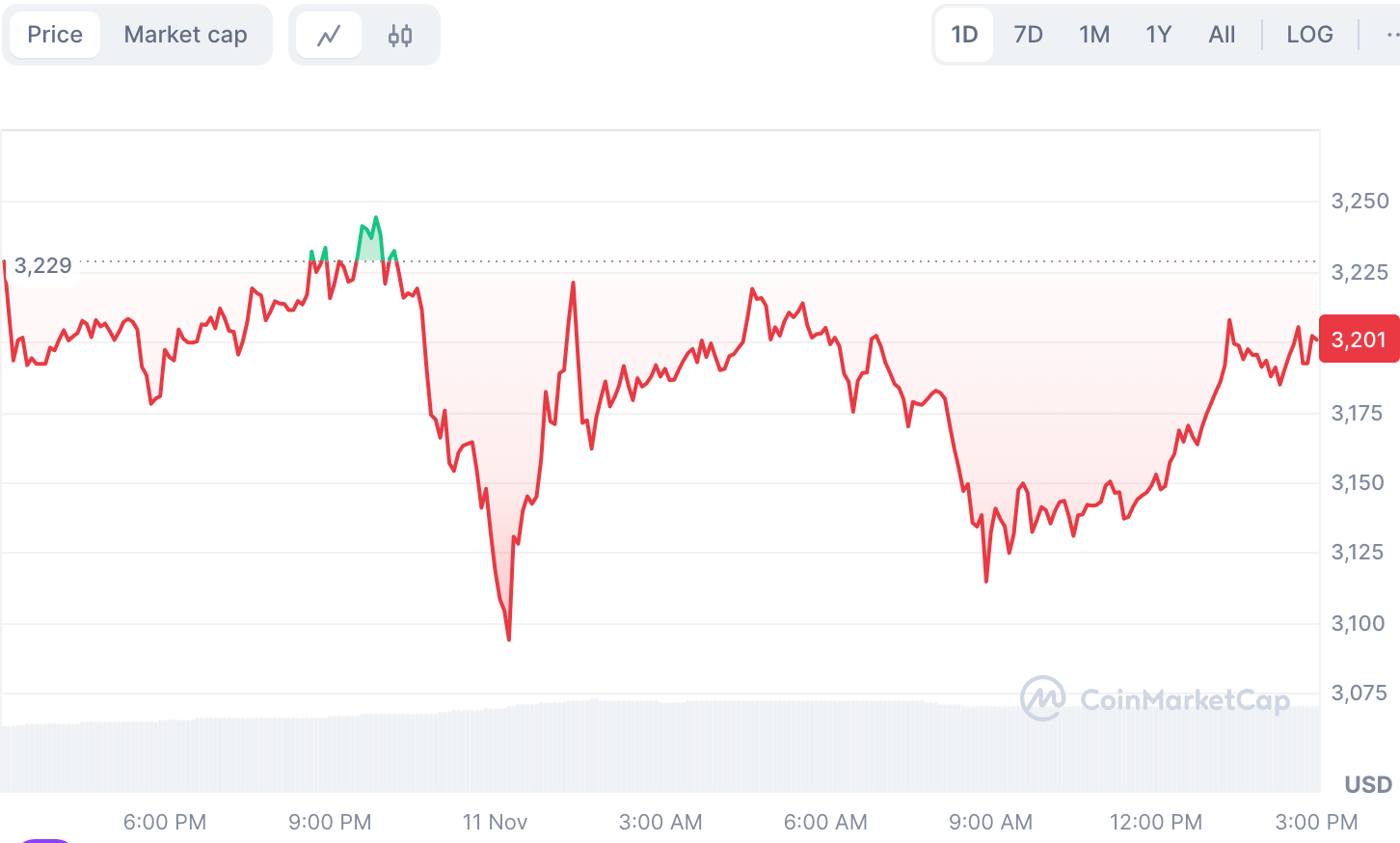Click the 9:00 AM time axis label
The height and width of the screenshot is (843, 1400).
[x=990, y=822]
